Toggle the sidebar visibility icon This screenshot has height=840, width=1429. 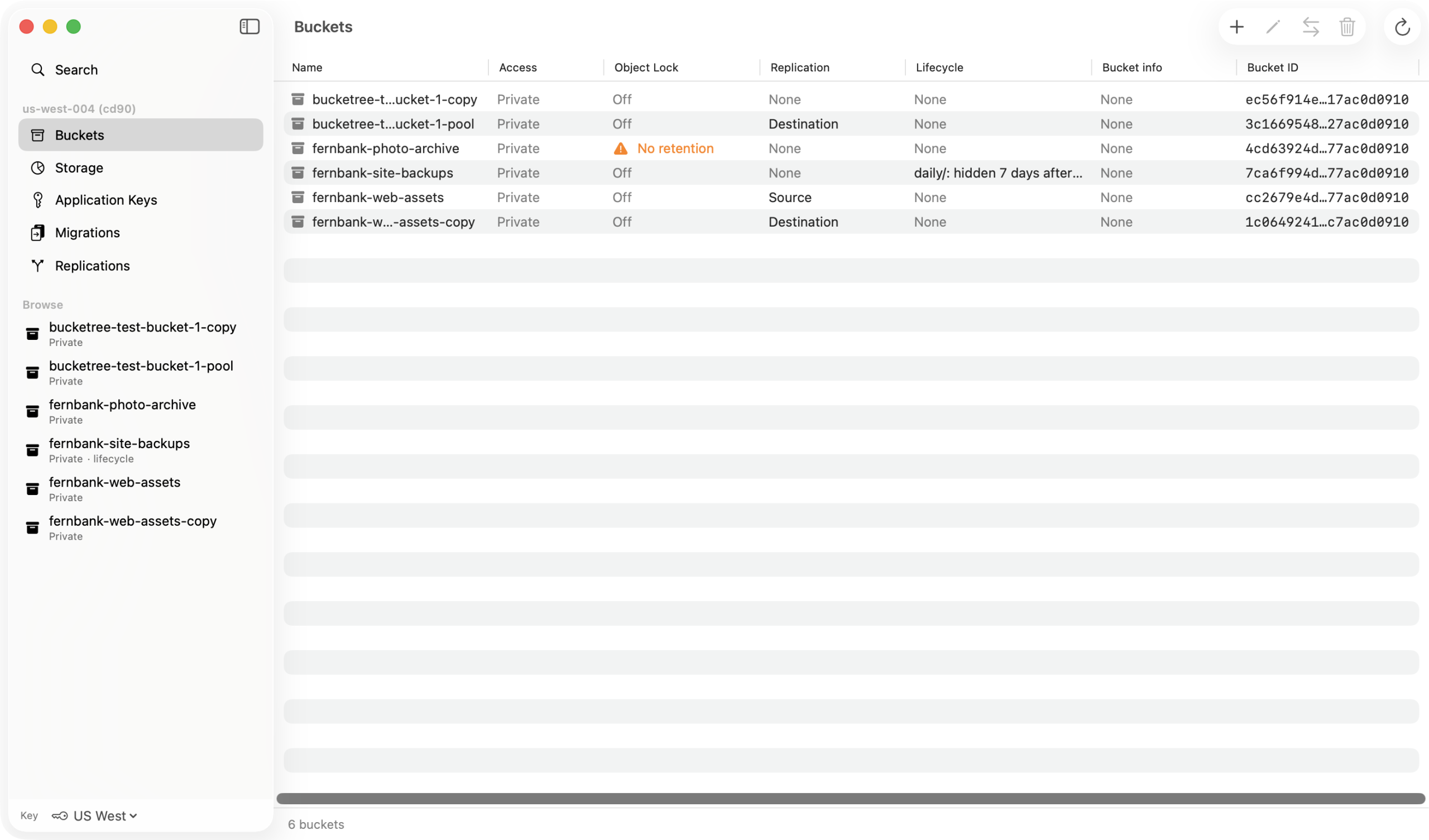250,27
